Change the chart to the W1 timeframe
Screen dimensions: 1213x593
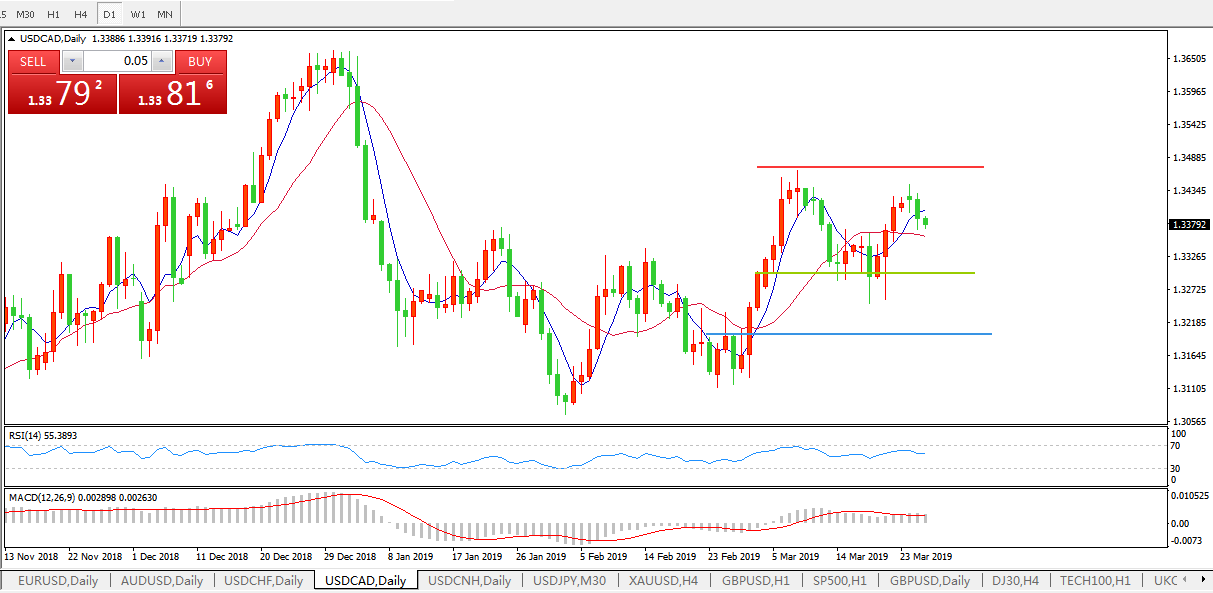[x=138, y=15]
